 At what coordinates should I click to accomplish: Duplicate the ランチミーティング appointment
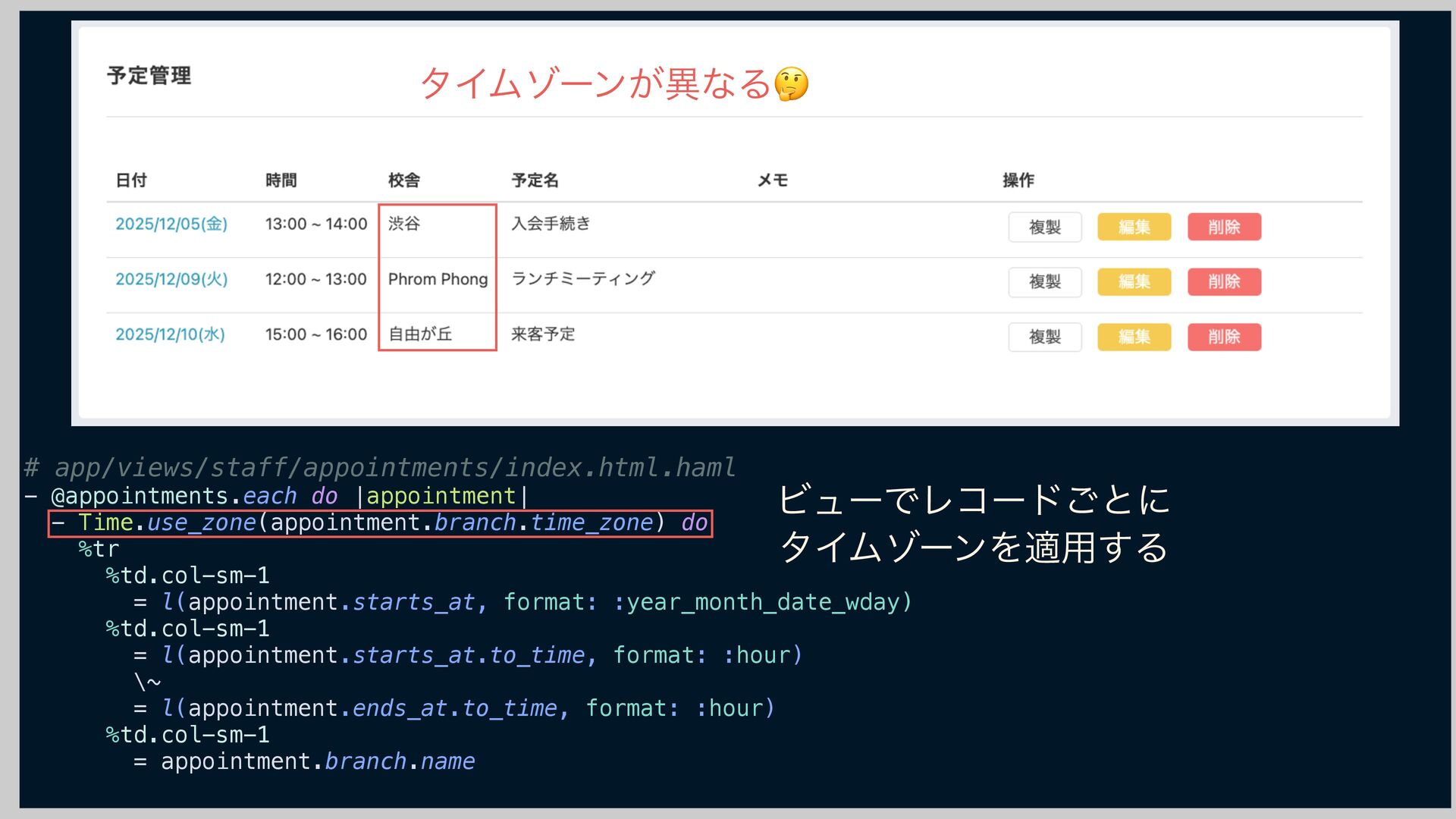[x=1044, y=282]
